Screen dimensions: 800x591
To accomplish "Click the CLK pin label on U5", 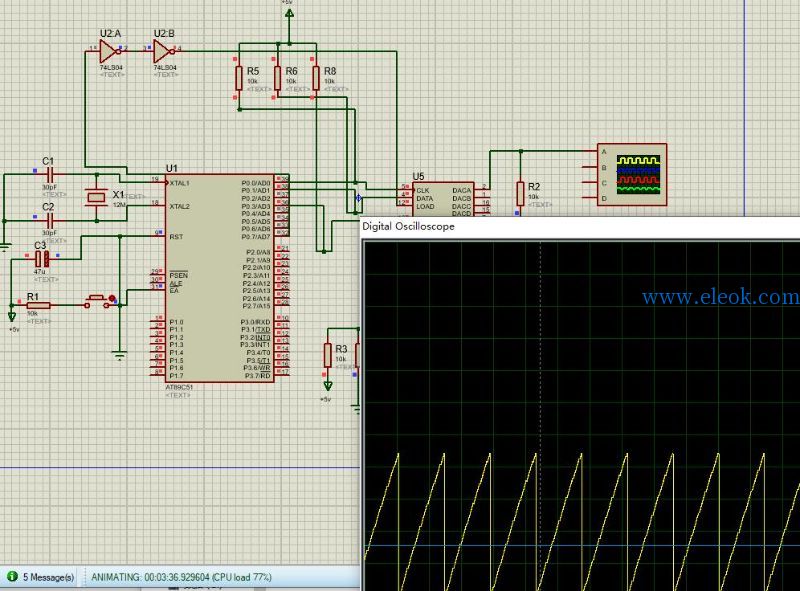I will point(423,190).
